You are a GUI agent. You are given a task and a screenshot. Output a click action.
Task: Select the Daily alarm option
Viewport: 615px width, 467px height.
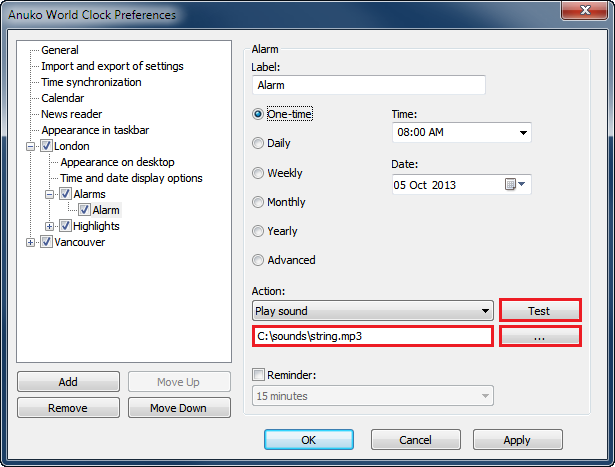coord(258,144)
